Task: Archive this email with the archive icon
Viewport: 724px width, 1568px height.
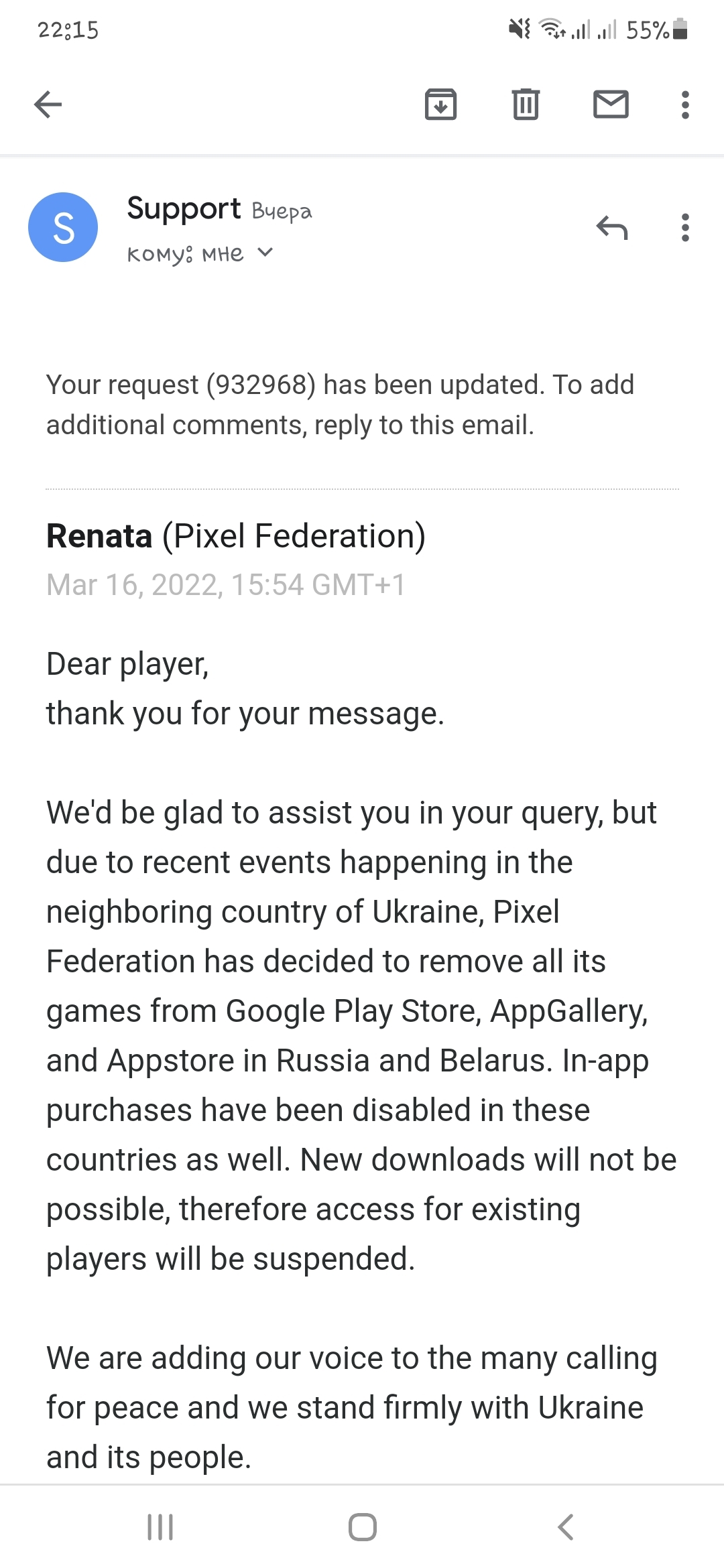Action: coord(440,105)
